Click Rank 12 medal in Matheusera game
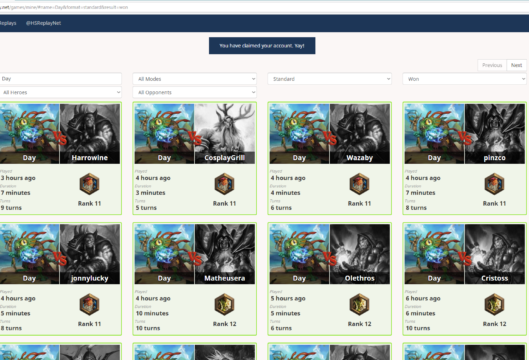529x360 pixels. [224, 304]
